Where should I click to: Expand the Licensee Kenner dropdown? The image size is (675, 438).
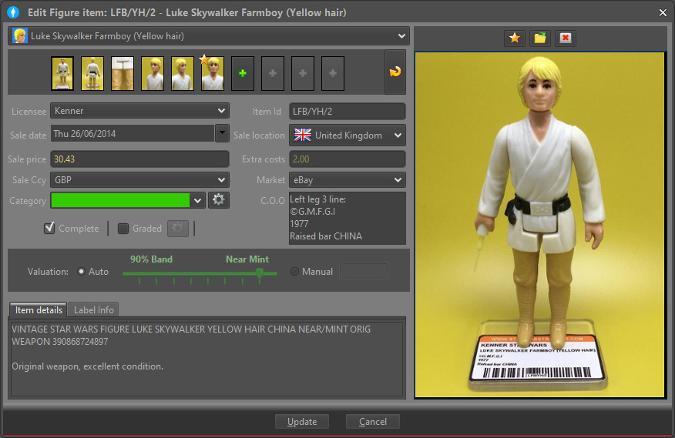click(222, 111)
